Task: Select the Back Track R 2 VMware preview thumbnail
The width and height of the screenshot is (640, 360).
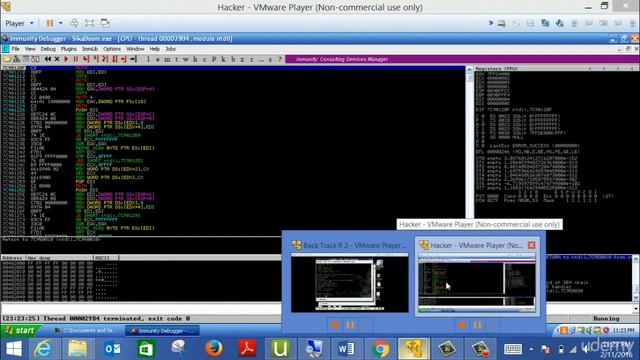Action: coord(349,283)
